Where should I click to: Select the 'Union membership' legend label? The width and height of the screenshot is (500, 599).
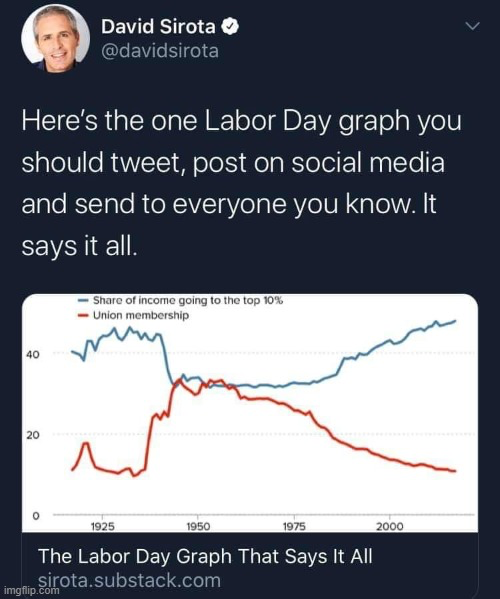click(x=141, y=316)
